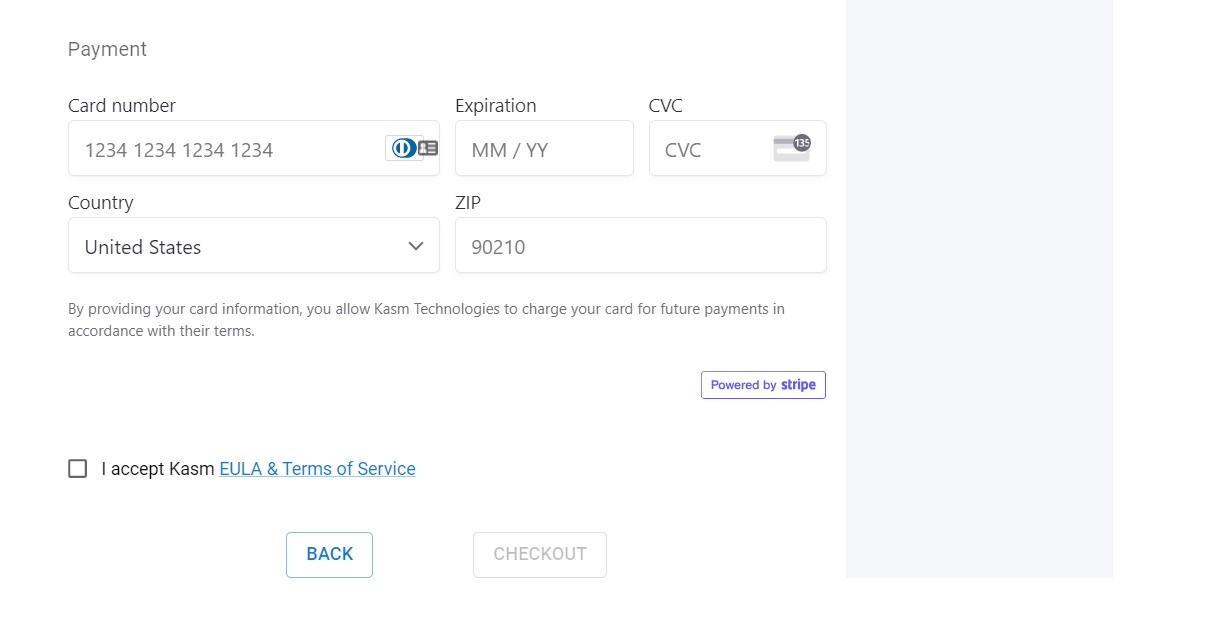Click into the CVC input field
This screenshot has height=641, width=1213.
point(710,149)
